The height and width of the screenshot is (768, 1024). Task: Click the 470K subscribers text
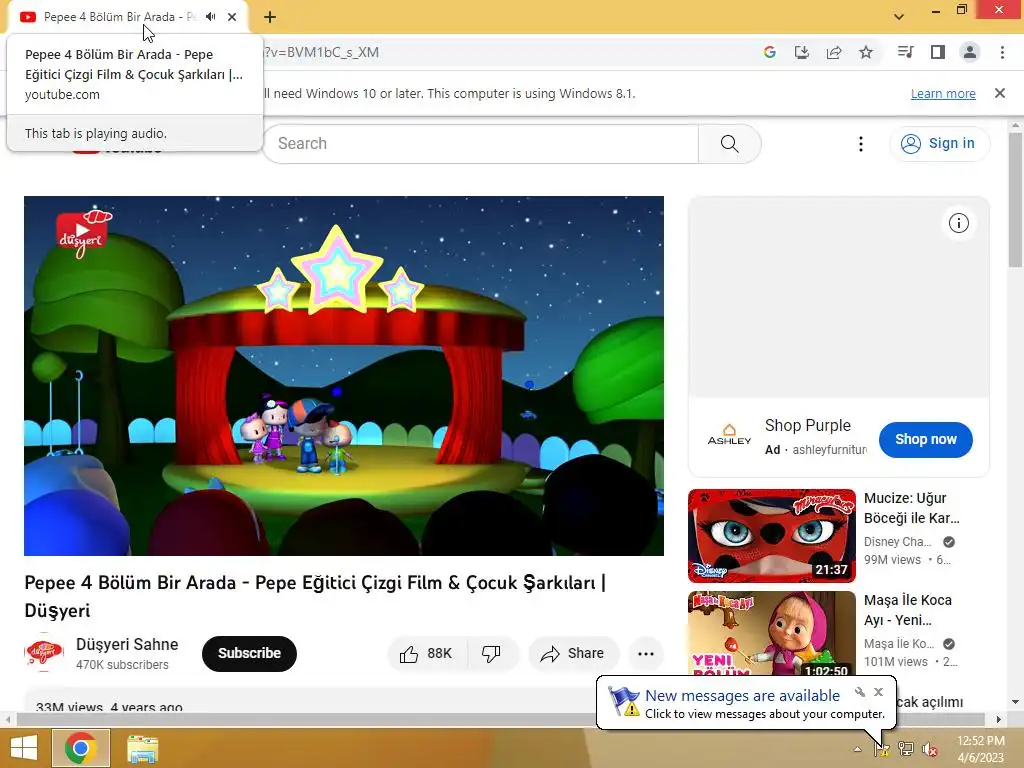point(122,665)
